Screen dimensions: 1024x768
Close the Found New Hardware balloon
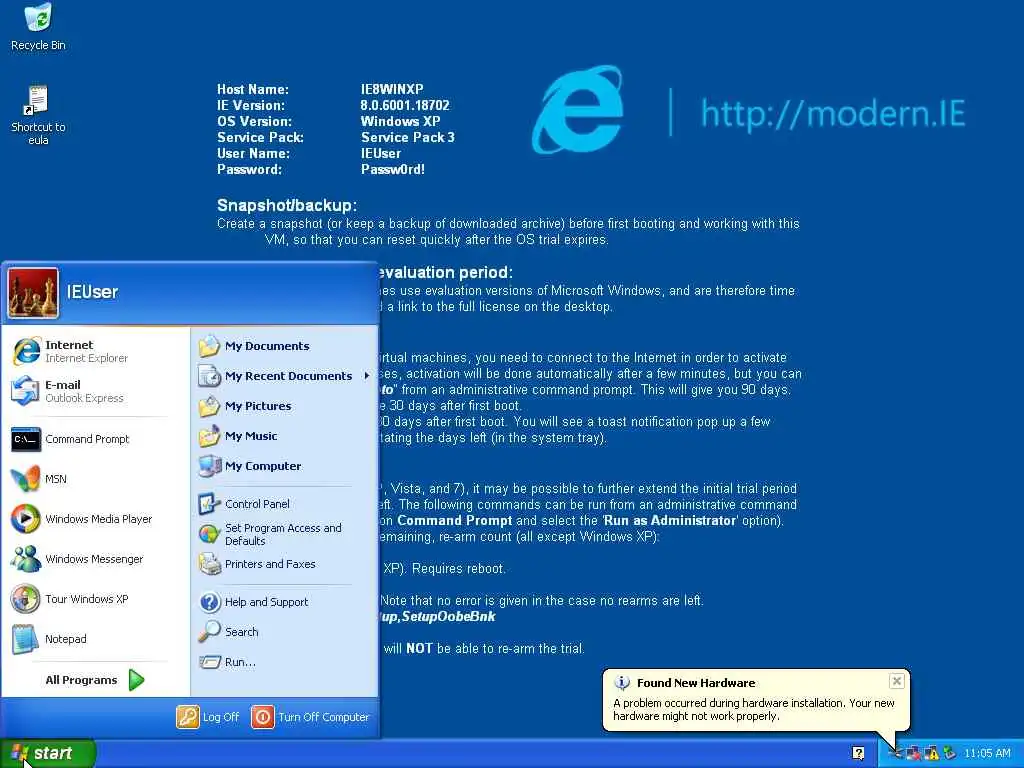tap(897, 681)
